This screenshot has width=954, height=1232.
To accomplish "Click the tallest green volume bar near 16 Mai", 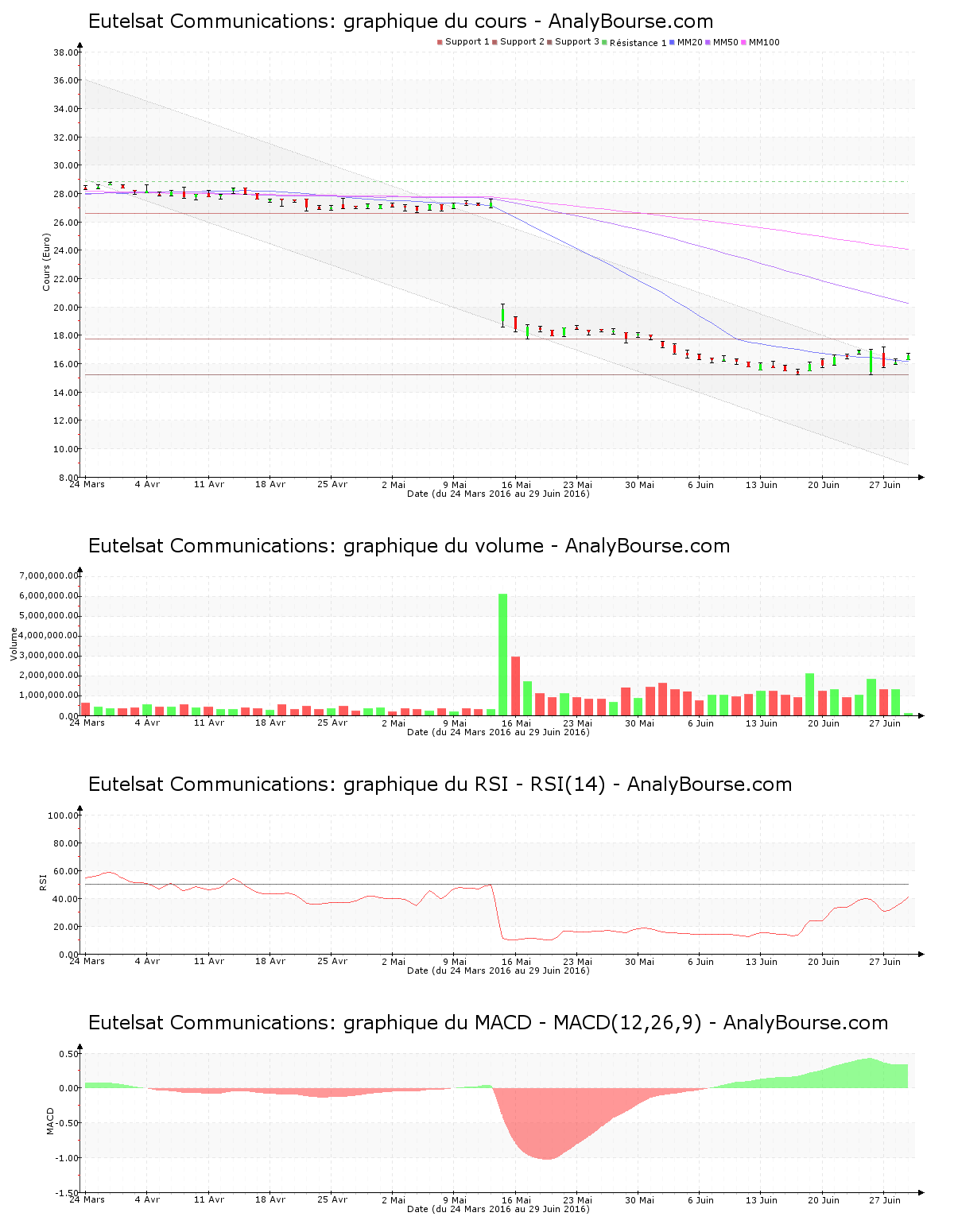I will (502, 655).
